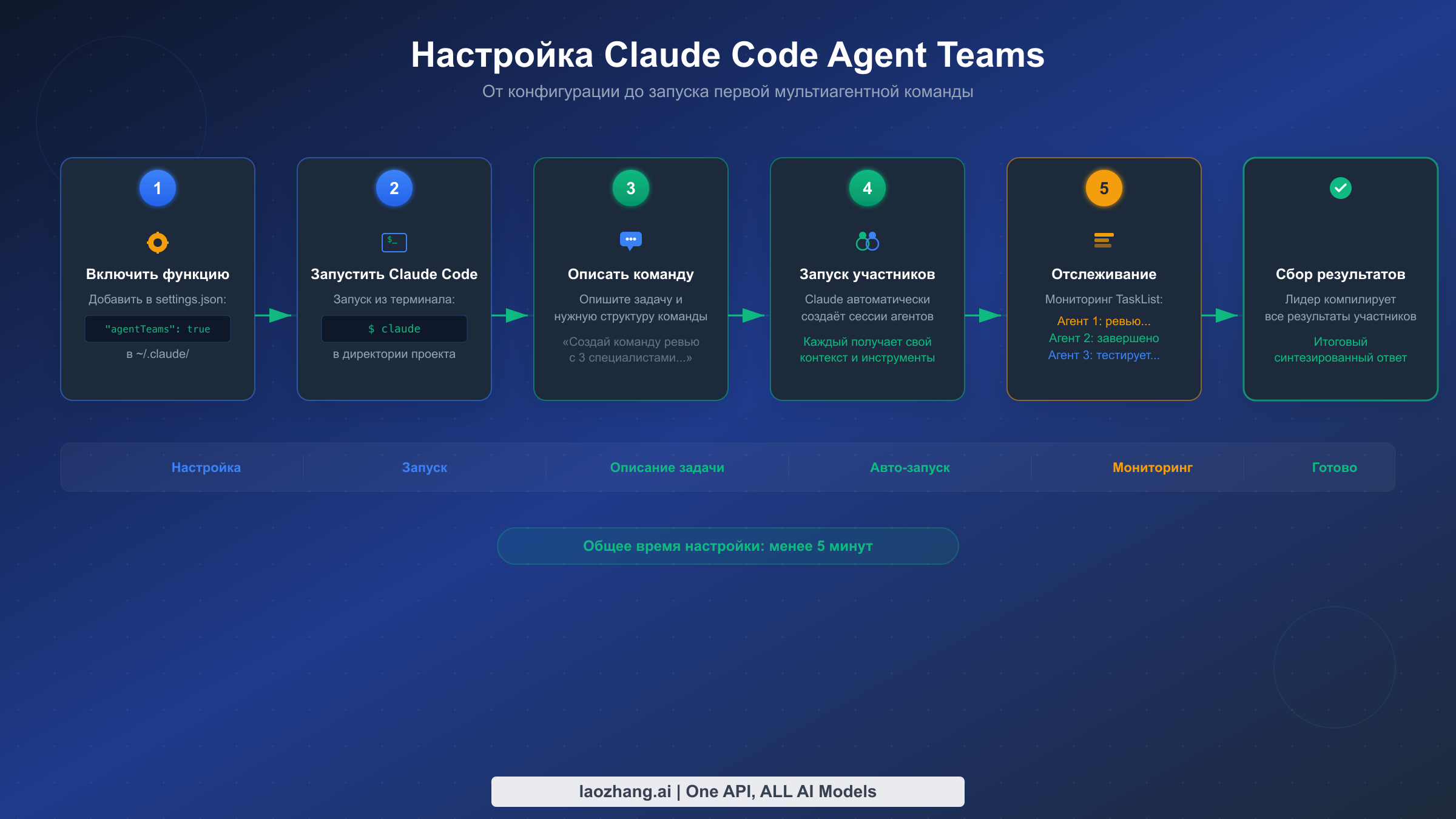The height and width of the screenshot is (819, 1456).
Task: Select the orange list icon on «Отслеживание»
Action: tap(1104, 241)
